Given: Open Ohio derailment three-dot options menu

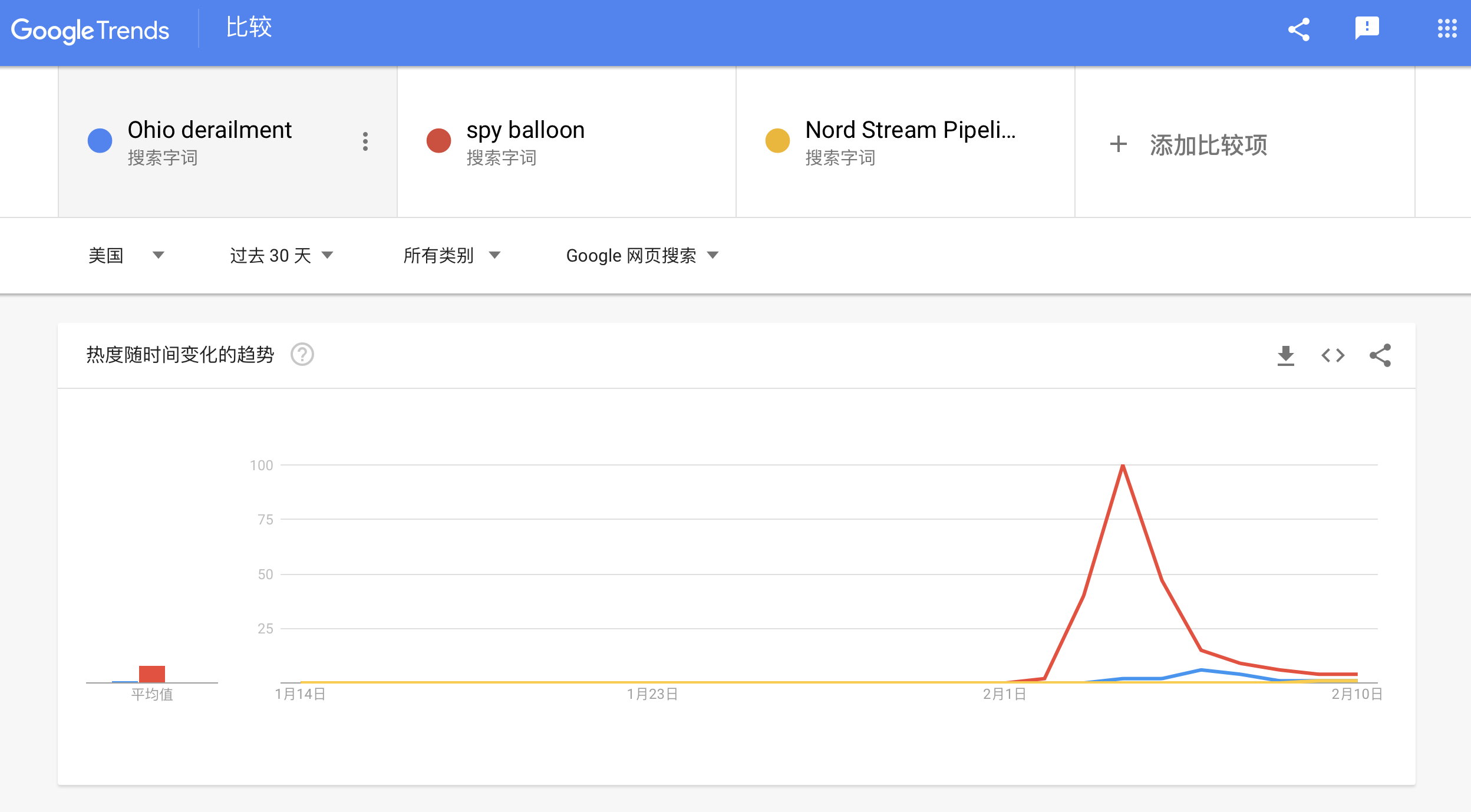Looking at the screenshot, I should pyautogui.click(x=365, y=141).
